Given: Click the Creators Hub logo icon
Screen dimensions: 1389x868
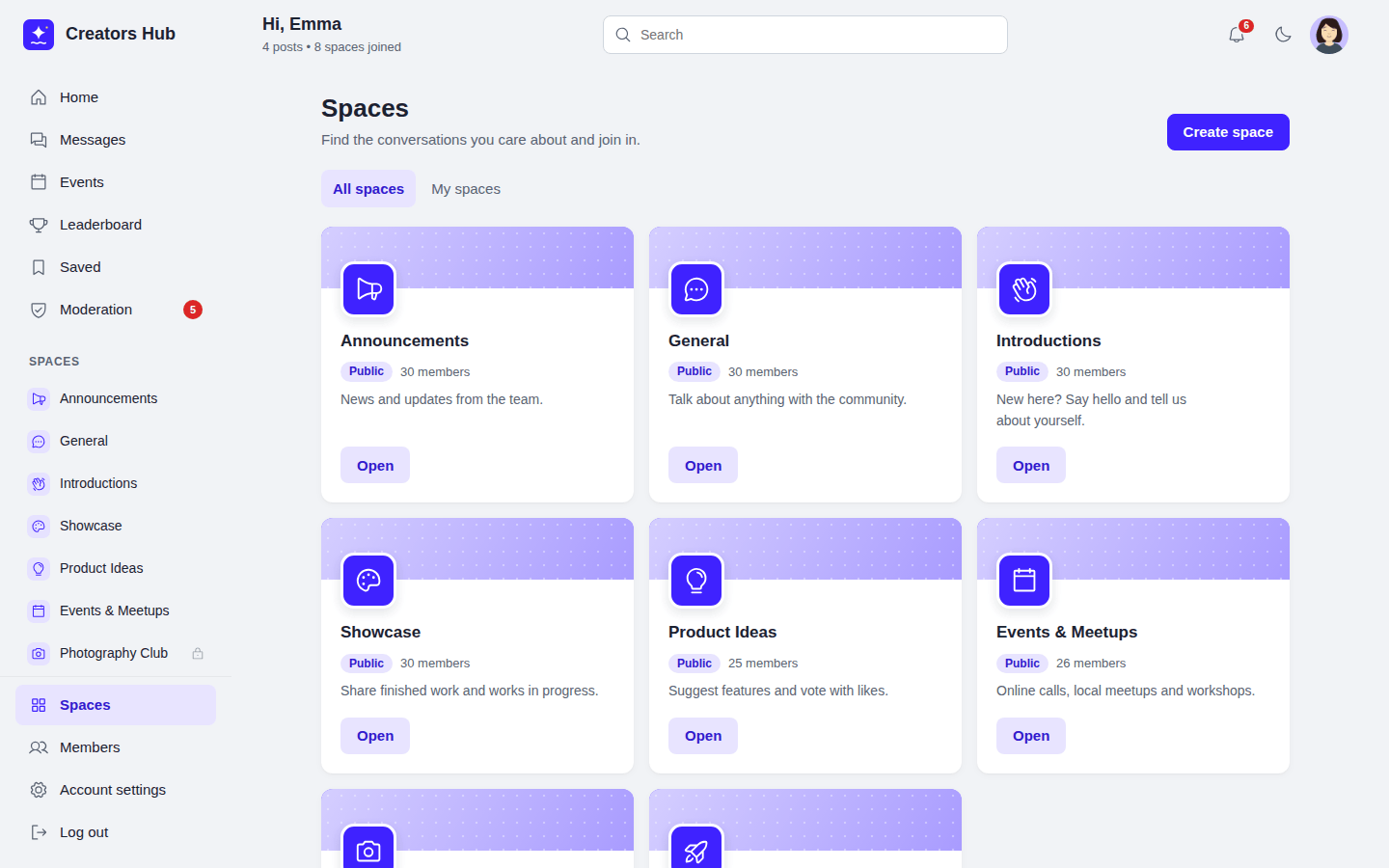Looking at the screenshot, I should (x=39, y=35).
